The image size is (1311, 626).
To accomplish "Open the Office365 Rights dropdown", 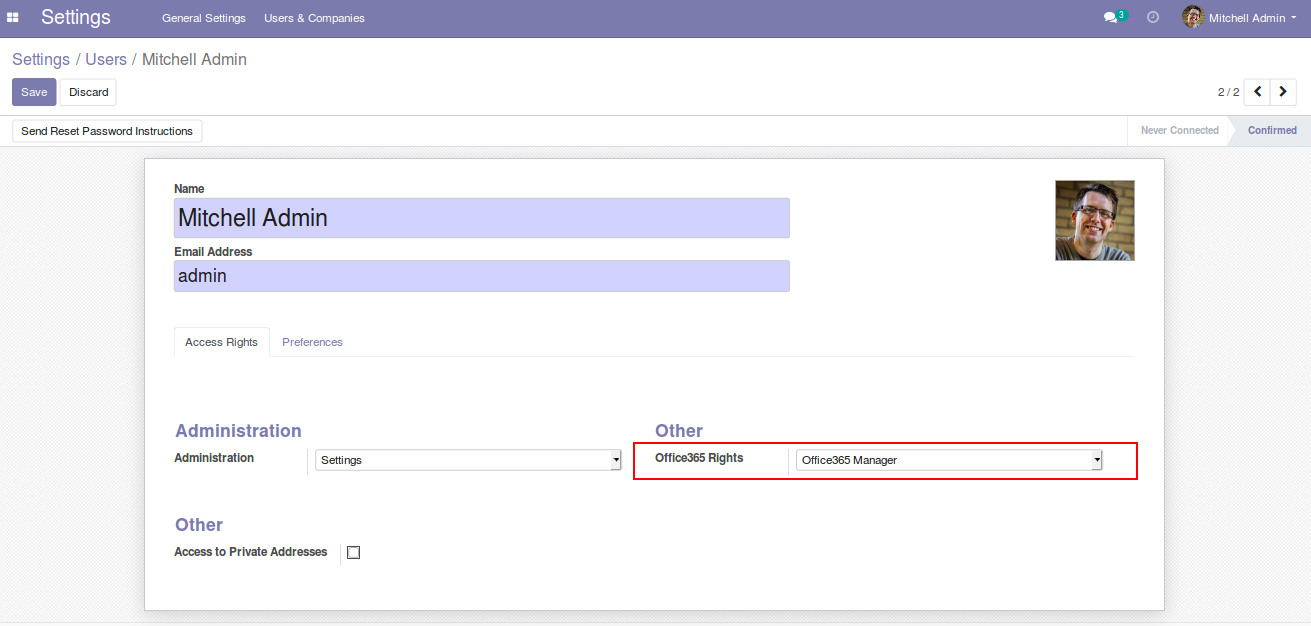I will point(948,460).
